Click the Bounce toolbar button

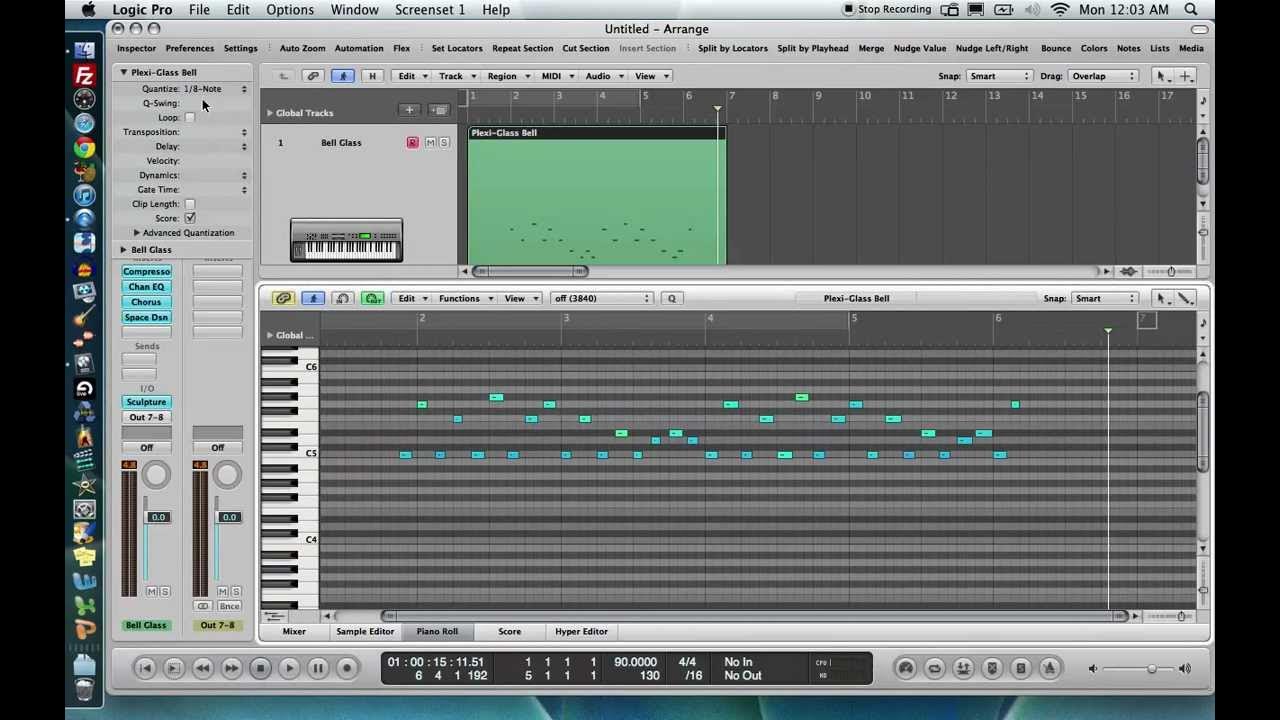1056,48
